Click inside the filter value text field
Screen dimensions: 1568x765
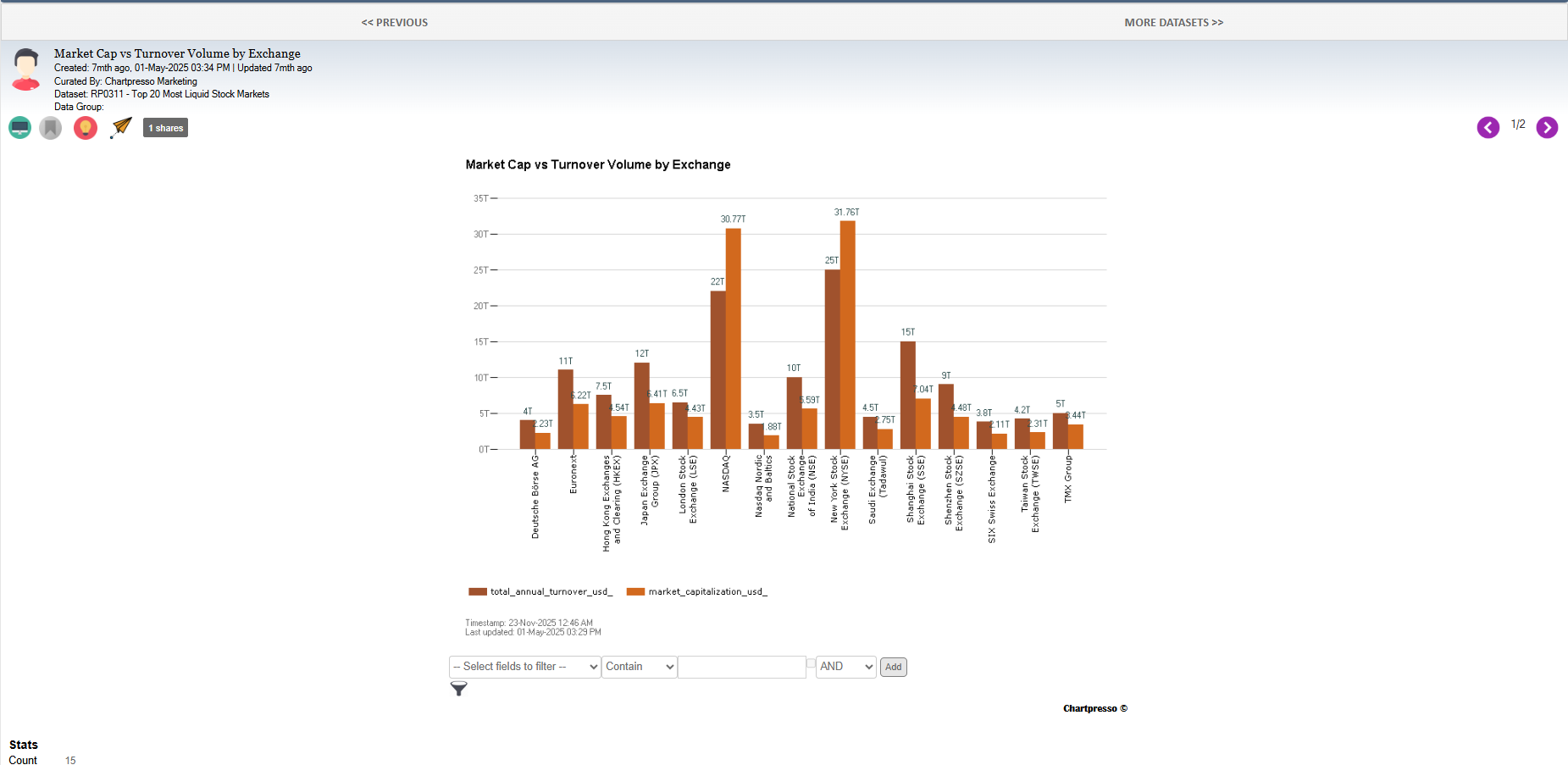click(x=741, y=667)
